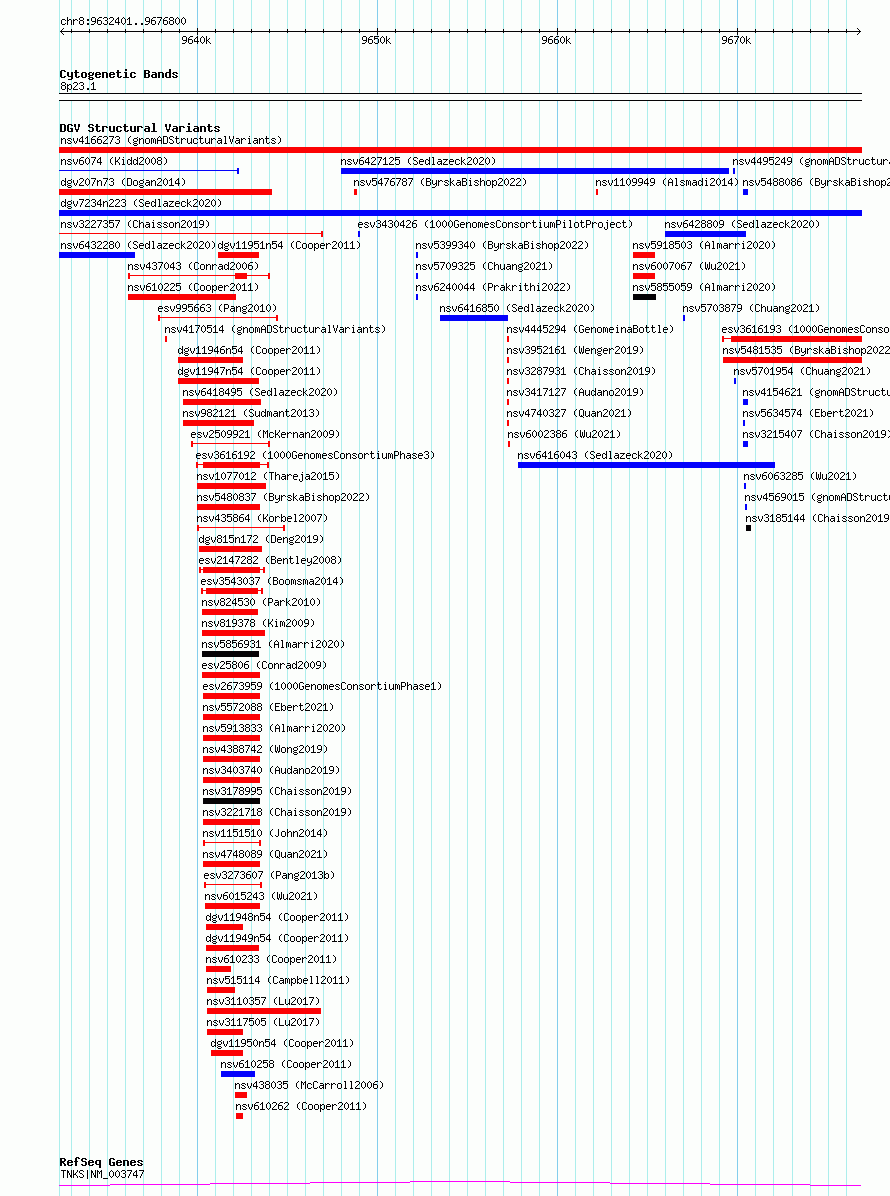Select nsv438035 (McCarroll2006) label
The height and width of the screenshot is (1196, 890).
(310, 1085)
